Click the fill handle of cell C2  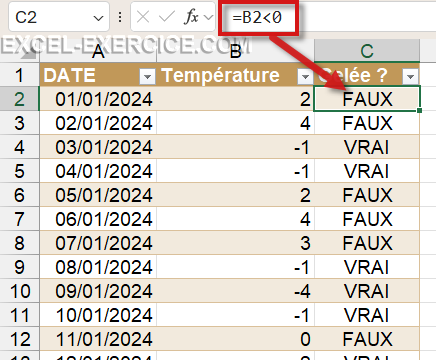pos(419,110)
